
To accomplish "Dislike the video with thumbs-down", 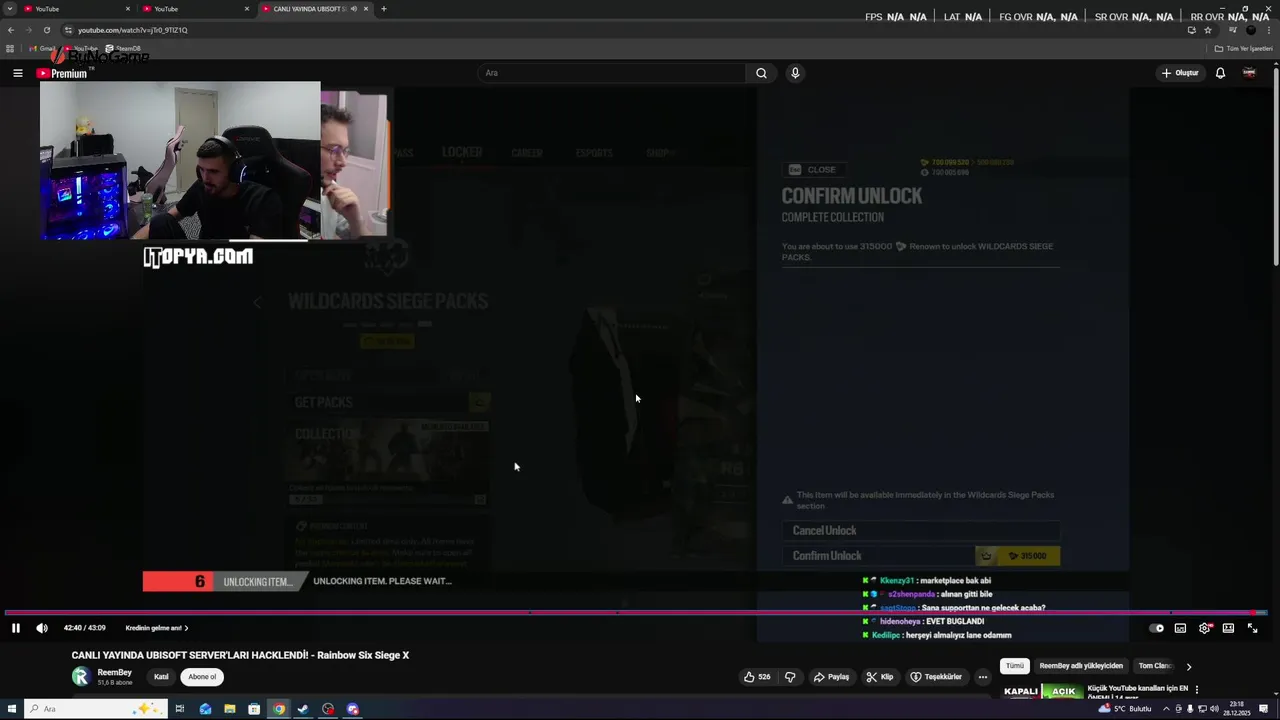I will click(790, 677).
